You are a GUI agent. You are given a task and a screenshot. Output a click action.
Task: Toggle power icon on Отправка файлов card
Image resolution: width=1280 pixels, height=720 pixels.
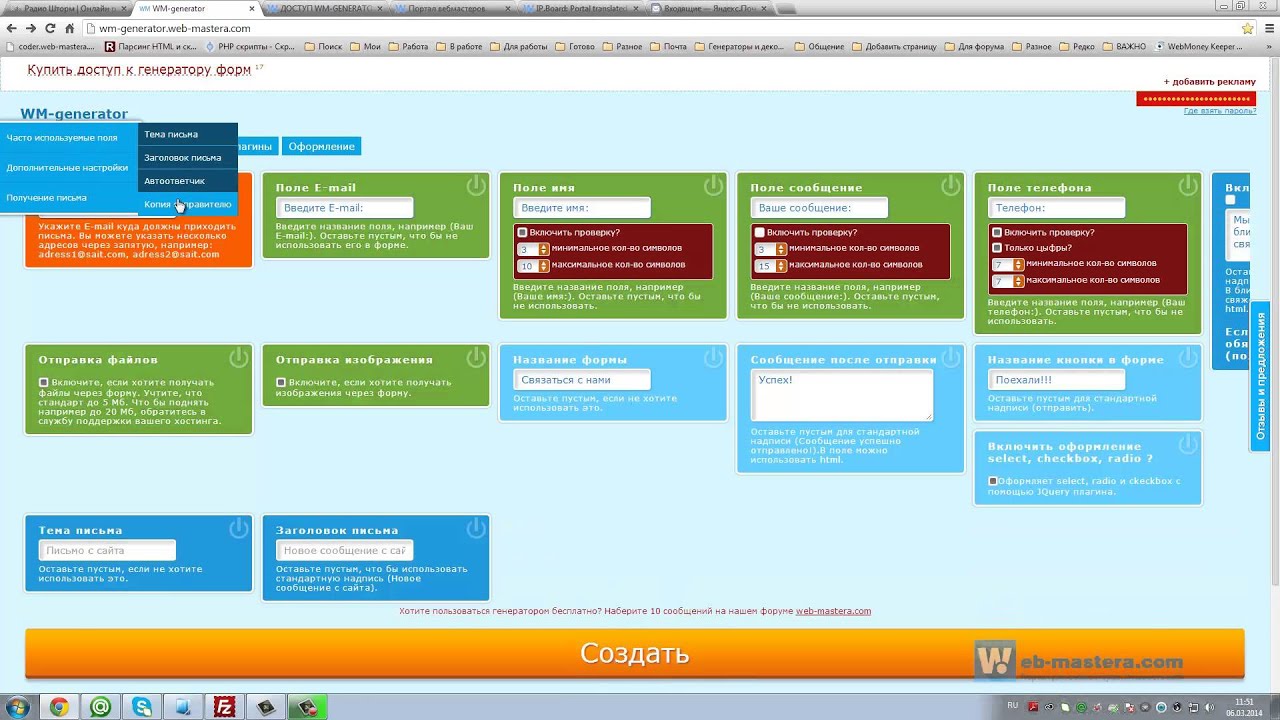pos(238,357)
